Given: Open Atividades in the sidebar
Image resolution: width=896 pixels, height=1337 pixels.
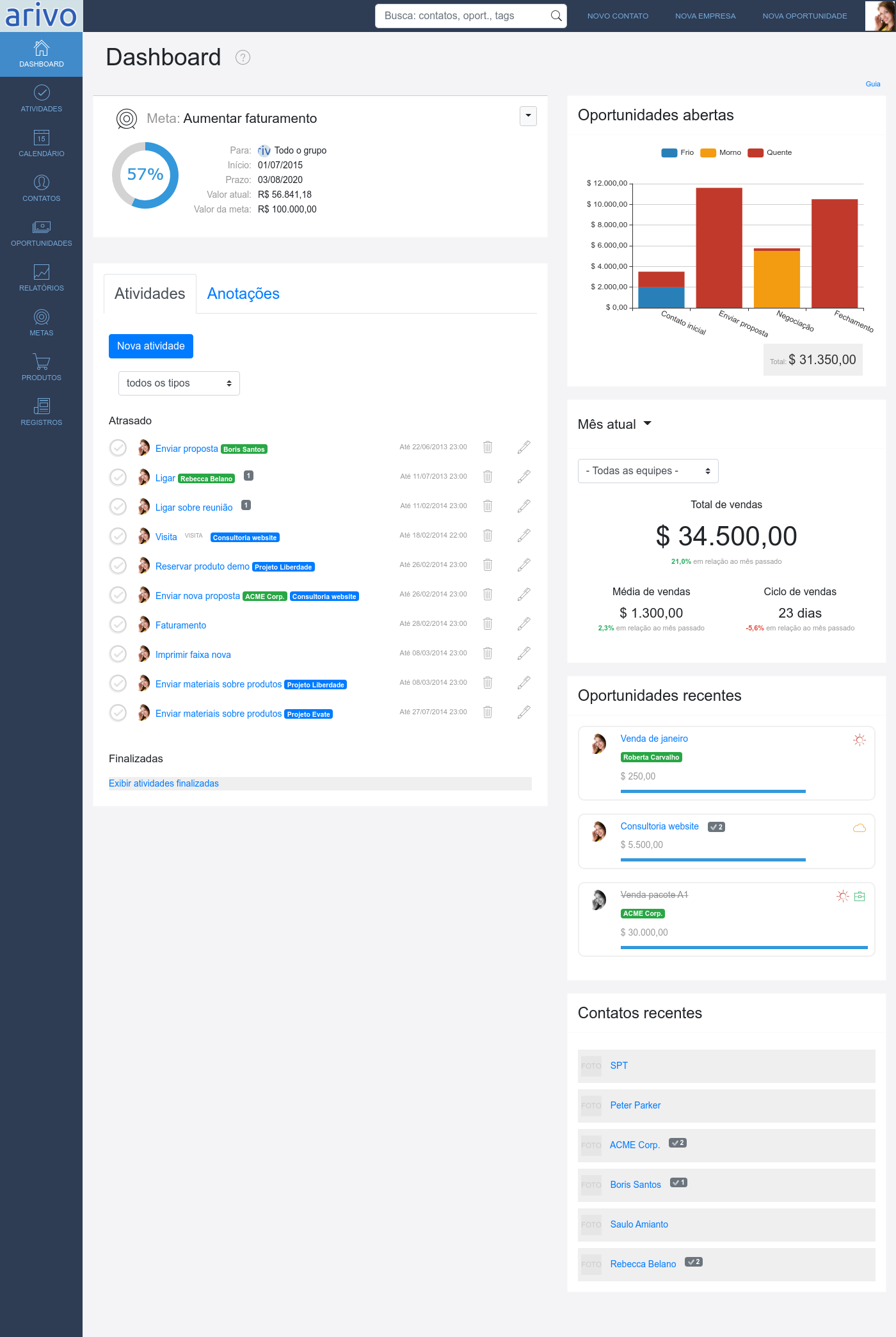Looking at the screenshot, I should coord(42,99).
